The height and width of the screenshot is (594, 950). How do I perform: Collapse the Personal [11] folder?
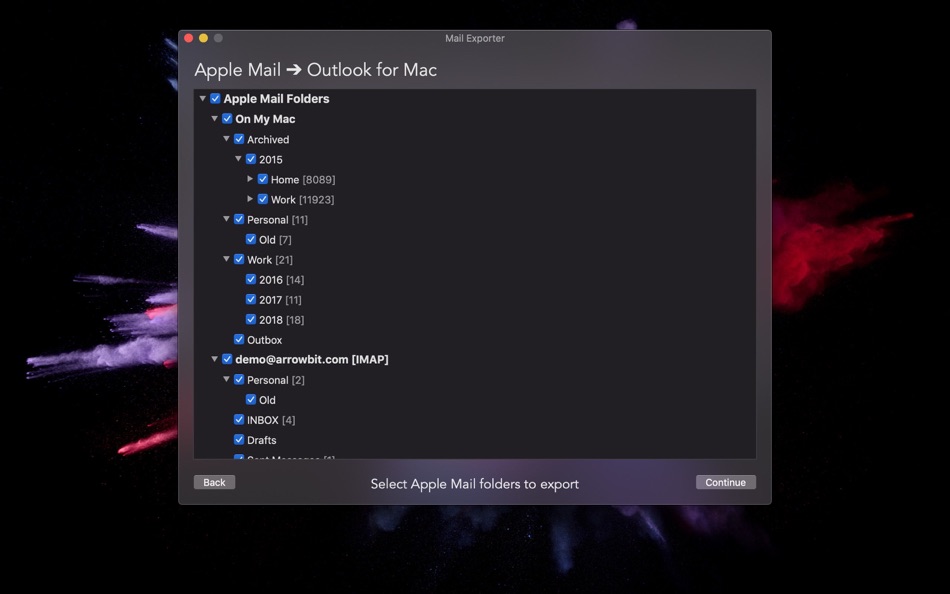(227, 219)
